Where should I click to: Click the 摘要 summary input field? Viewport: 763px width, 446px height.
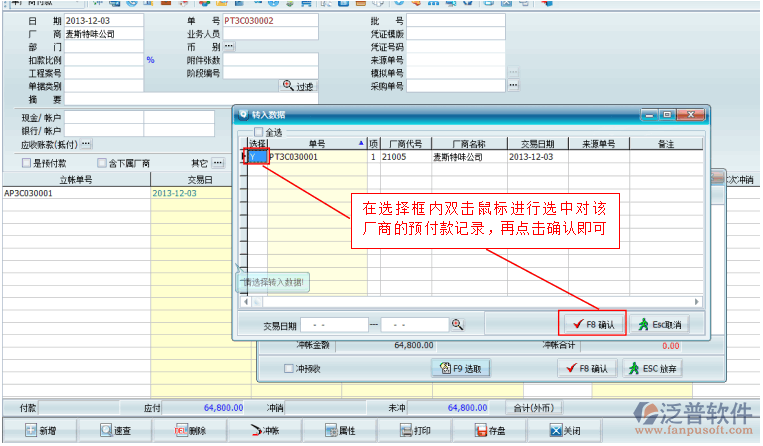tap(191, 99)
